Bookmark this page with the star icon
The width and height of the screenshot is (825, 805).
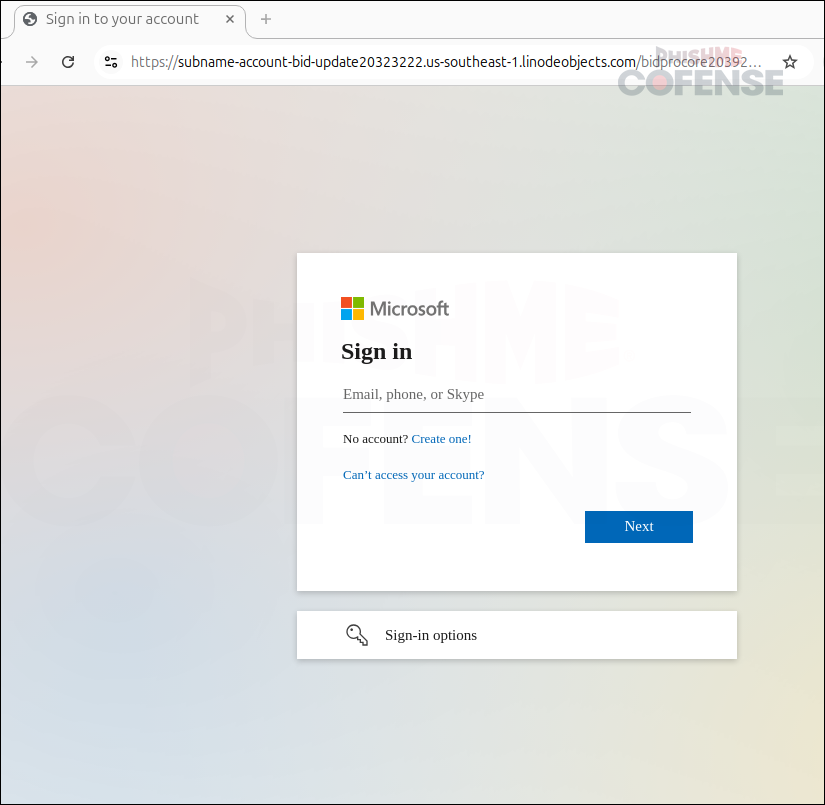pyautogui.click(x=789, y=62)
